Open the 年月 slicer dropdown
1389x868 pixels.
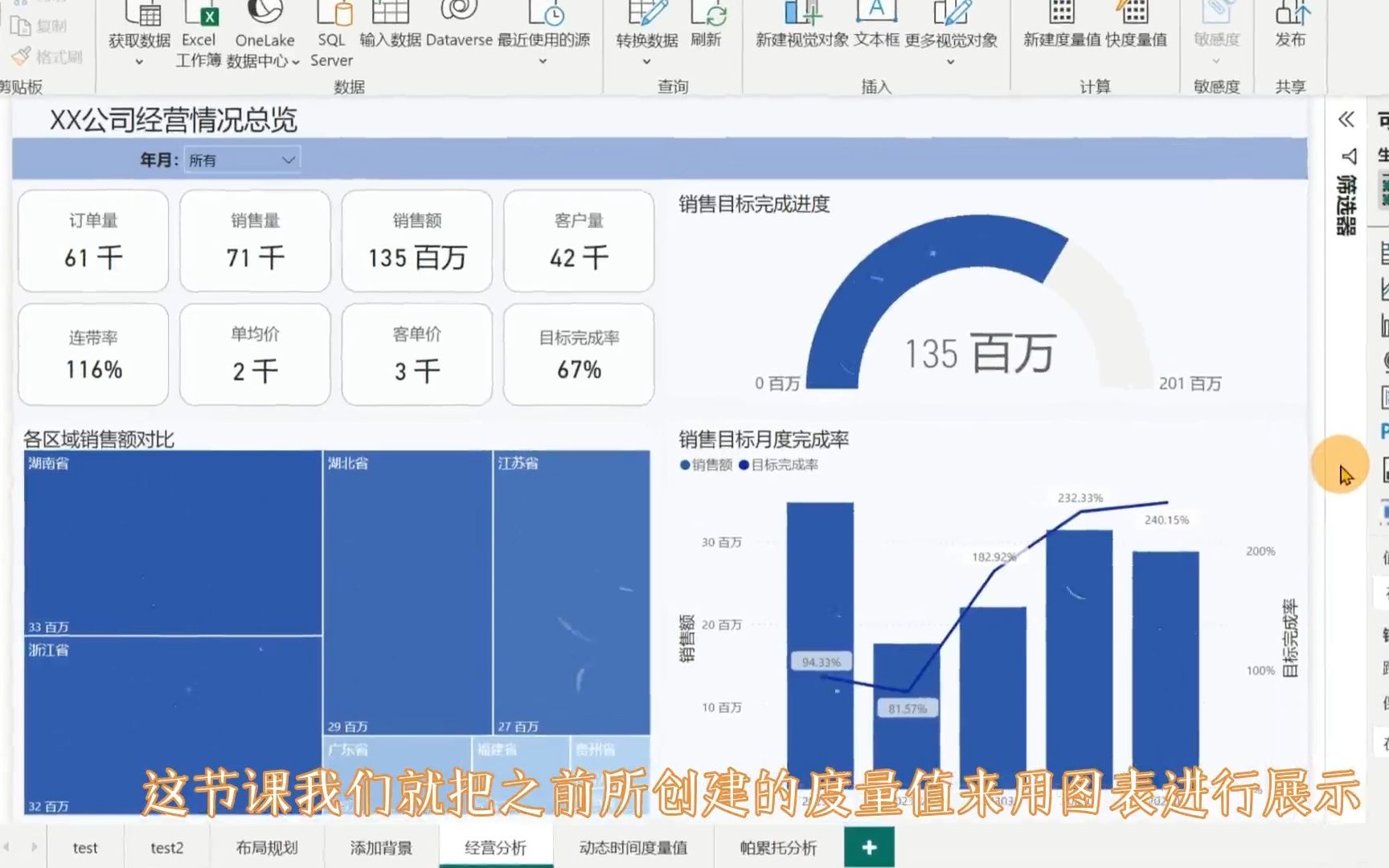(x=242, y=160)
